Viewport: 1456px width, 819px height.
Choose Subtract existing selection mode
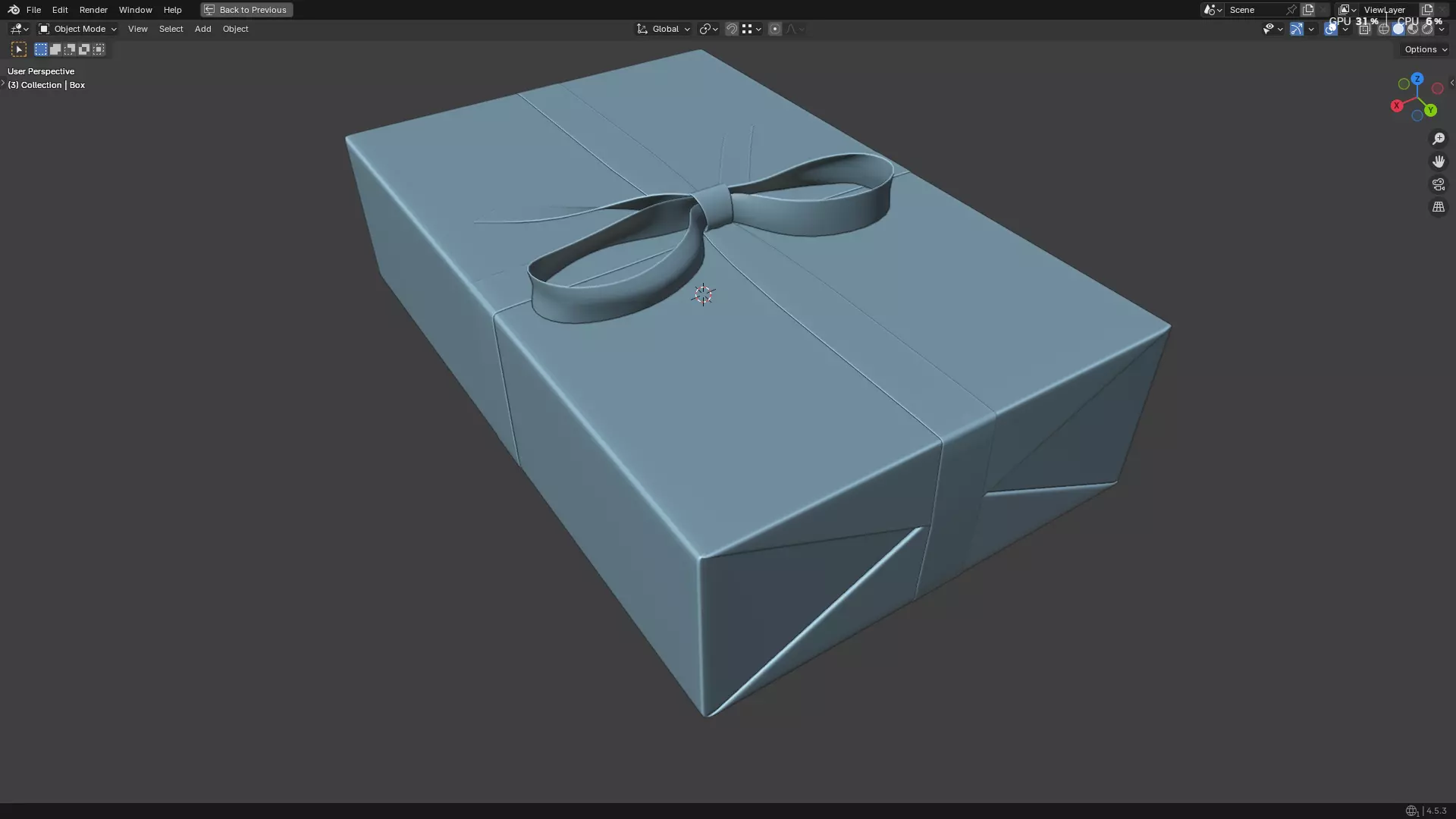click(70, 49)
